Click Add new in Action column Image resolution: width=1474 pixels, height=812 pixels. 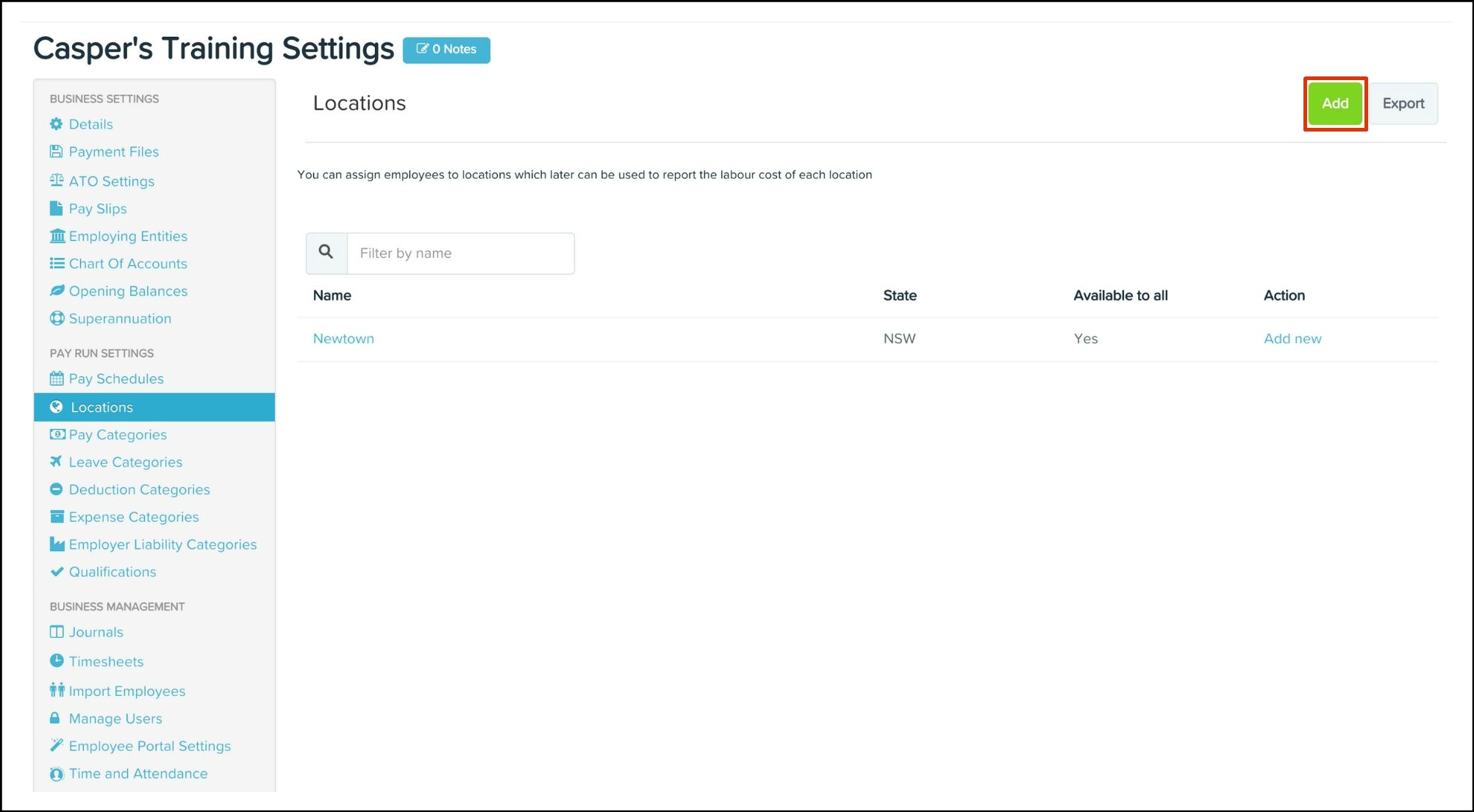click(x=1292, y=339)
